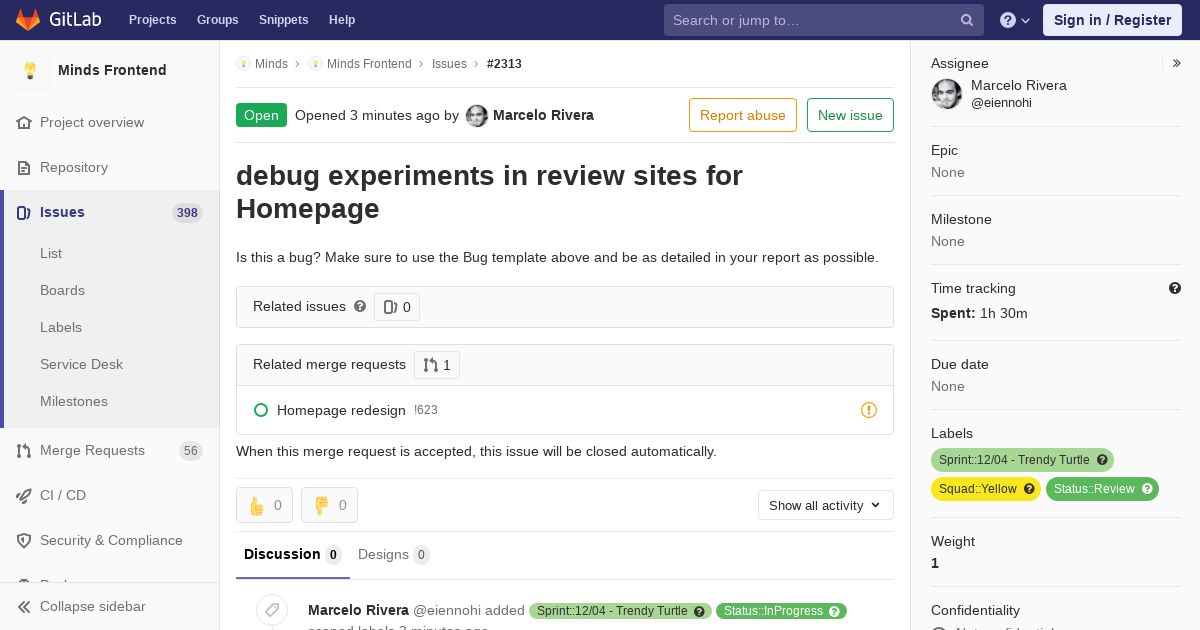The height and width of the screenshot is (630, 1200).
Task: Open the Homepage redesign merge request link
Action: point(341,410)
